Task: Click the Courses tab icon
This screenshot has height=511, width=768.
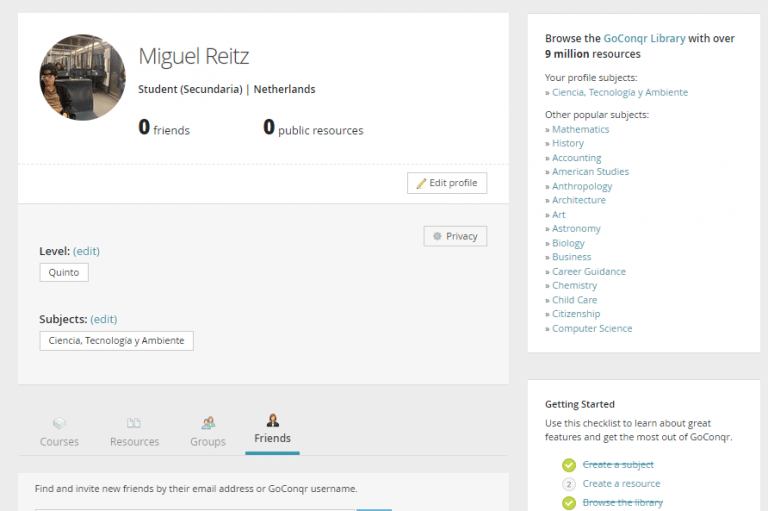Action: [60, 423]
